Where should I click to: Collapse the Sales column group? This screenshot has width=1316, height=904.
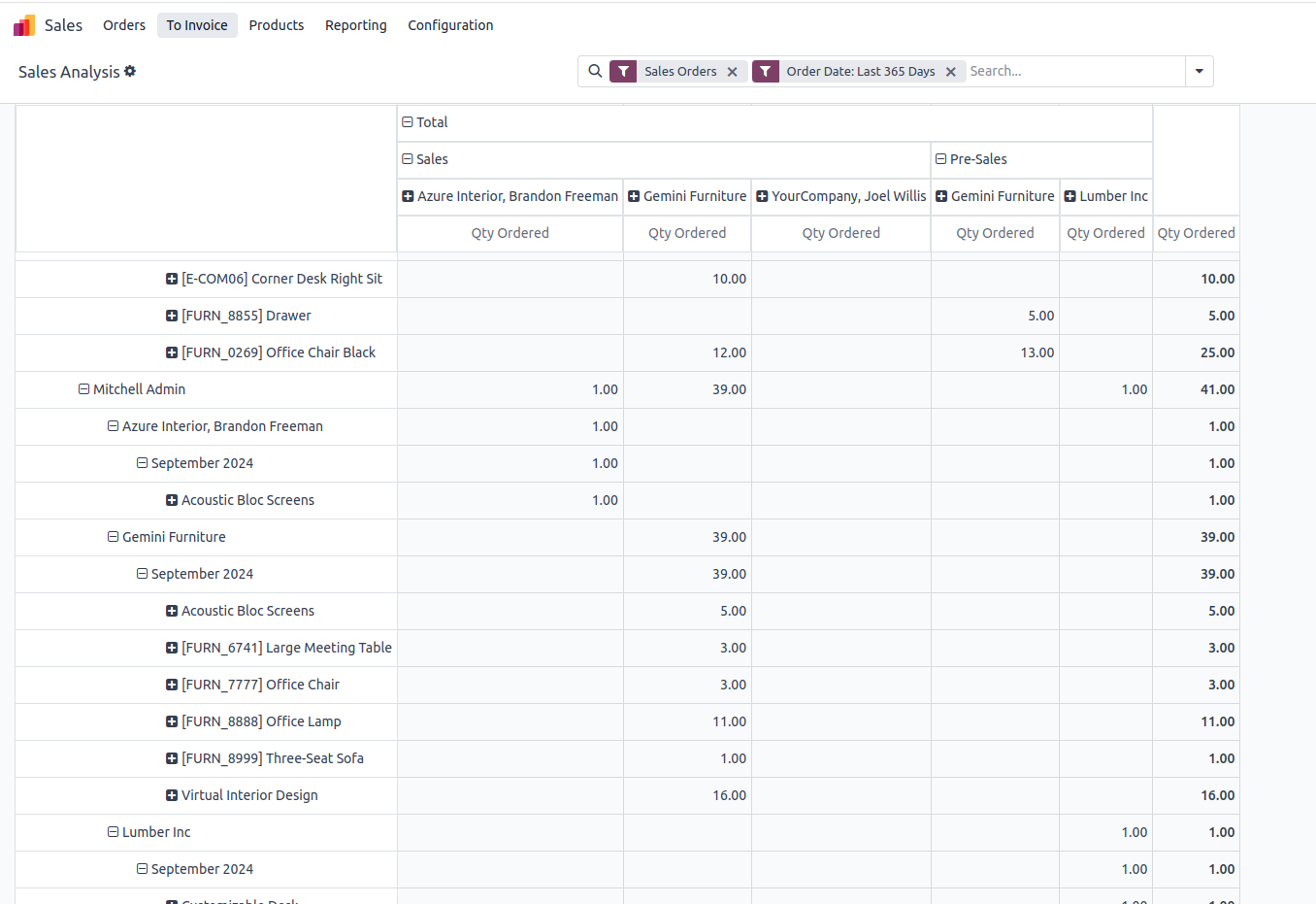point(425,159)
